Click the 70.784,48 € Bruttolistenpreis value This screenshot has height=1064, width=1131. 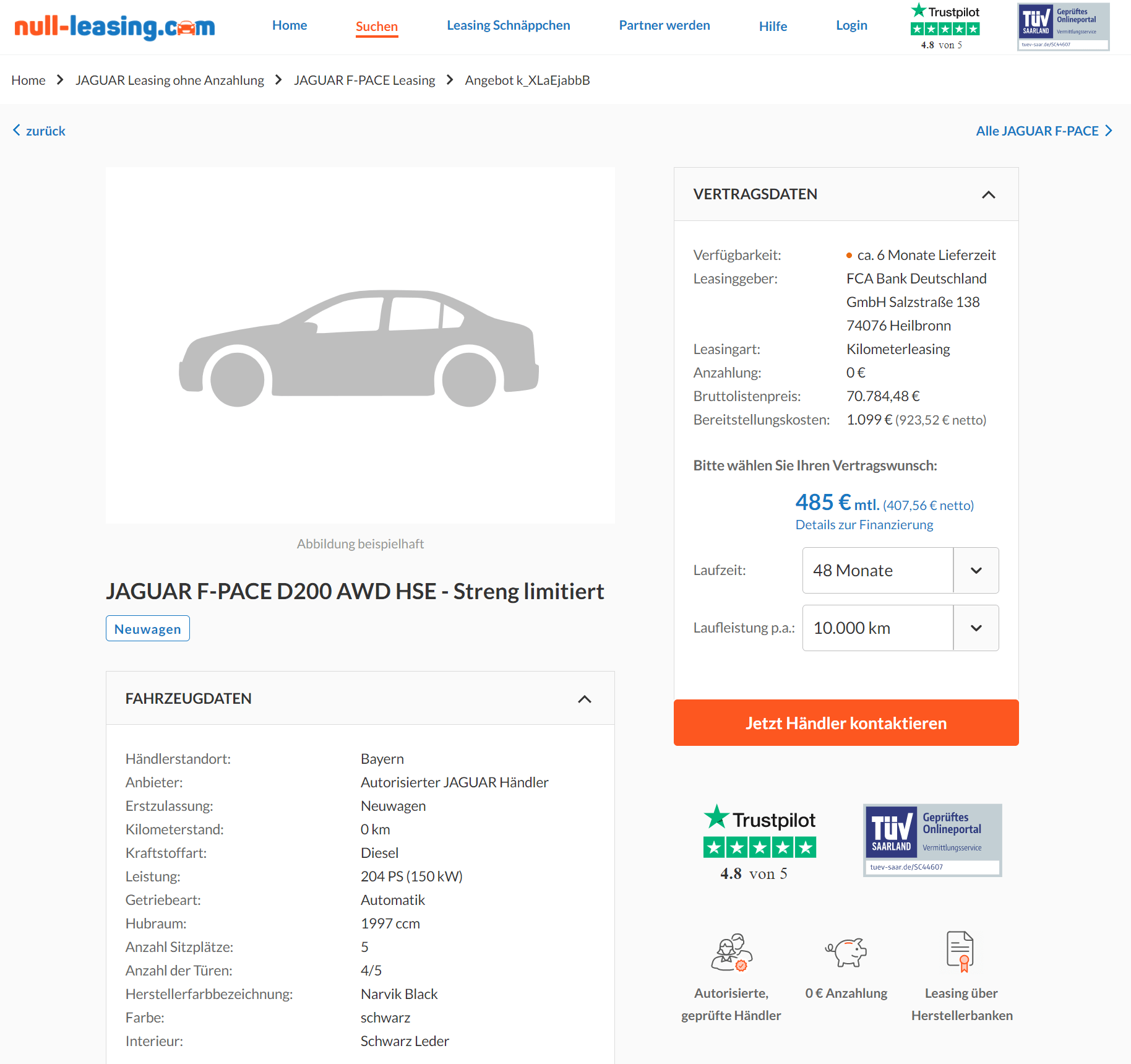pyautogui.click(x=883, y=396)
